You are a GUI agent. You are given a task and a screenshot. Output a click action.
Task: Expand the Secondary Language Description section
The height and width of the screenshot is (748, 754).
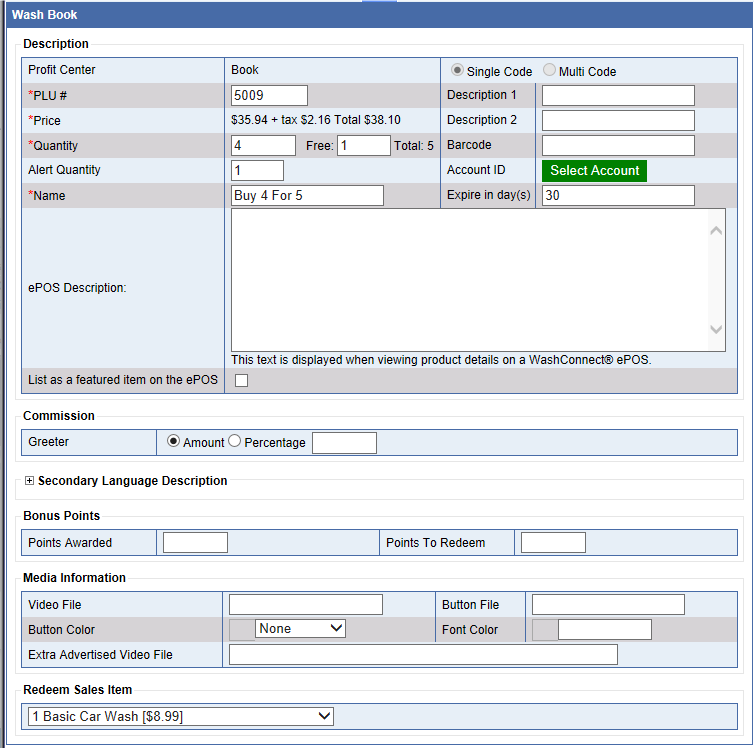[29, 481]
